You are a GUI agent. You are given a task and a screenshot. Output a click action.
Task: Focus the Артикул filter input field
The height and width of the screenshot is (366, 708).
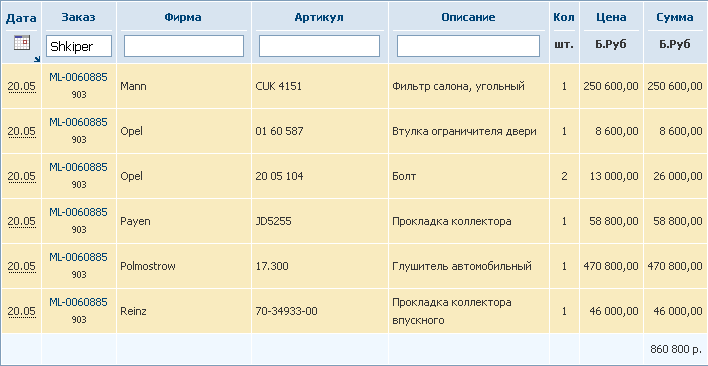pyautogui.click(x=319, y=46)
